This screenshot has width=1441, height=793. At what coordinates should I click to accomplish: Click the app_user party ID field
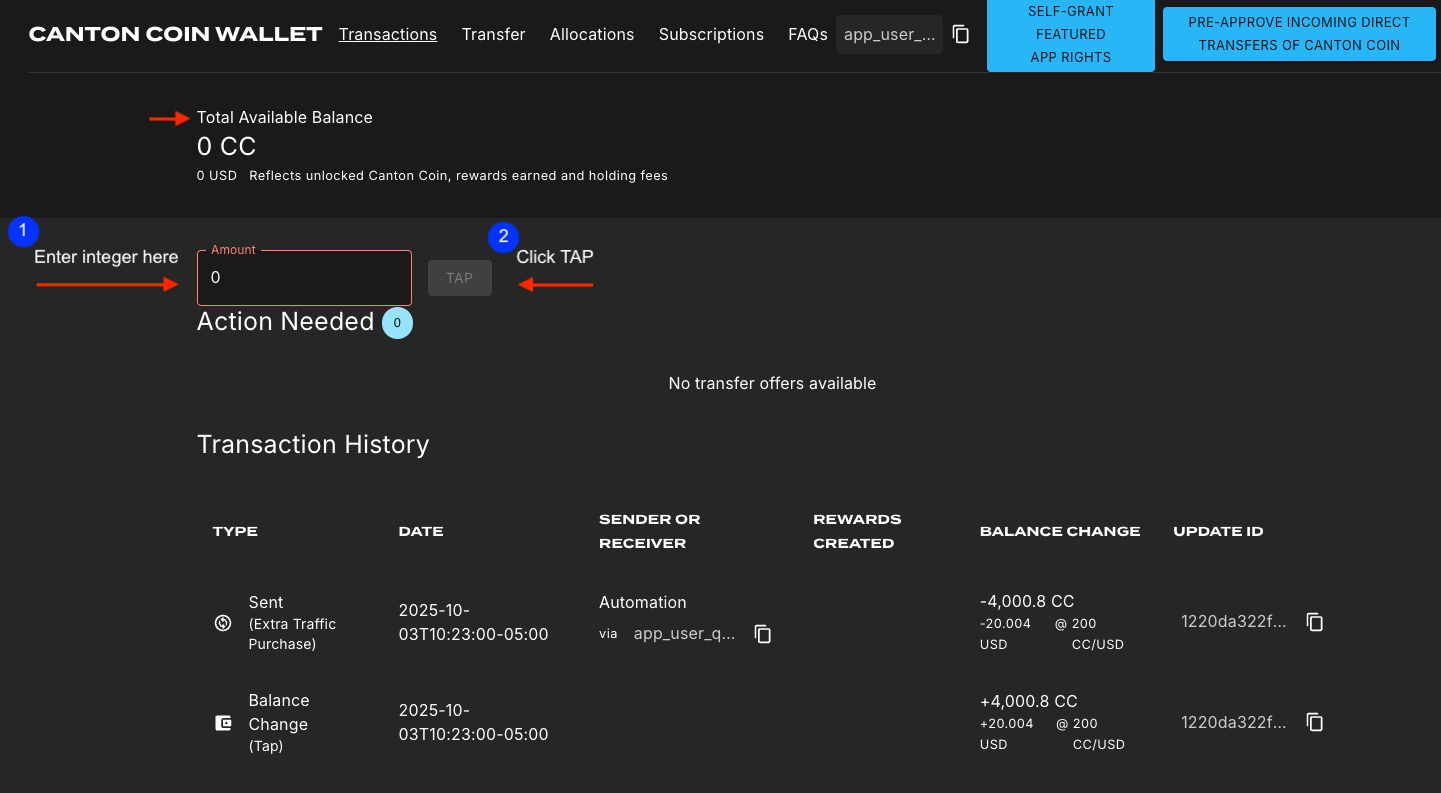[889, 35]
